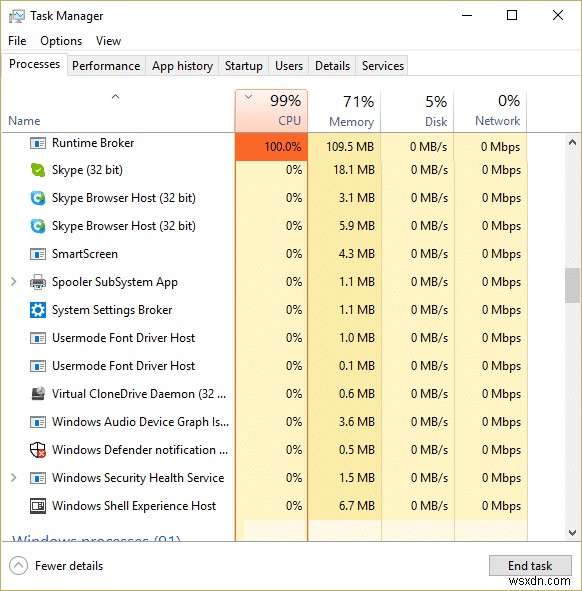Select the Windows Shell Experience Host name
Screen dimensions: 582x591
(134, 506)
